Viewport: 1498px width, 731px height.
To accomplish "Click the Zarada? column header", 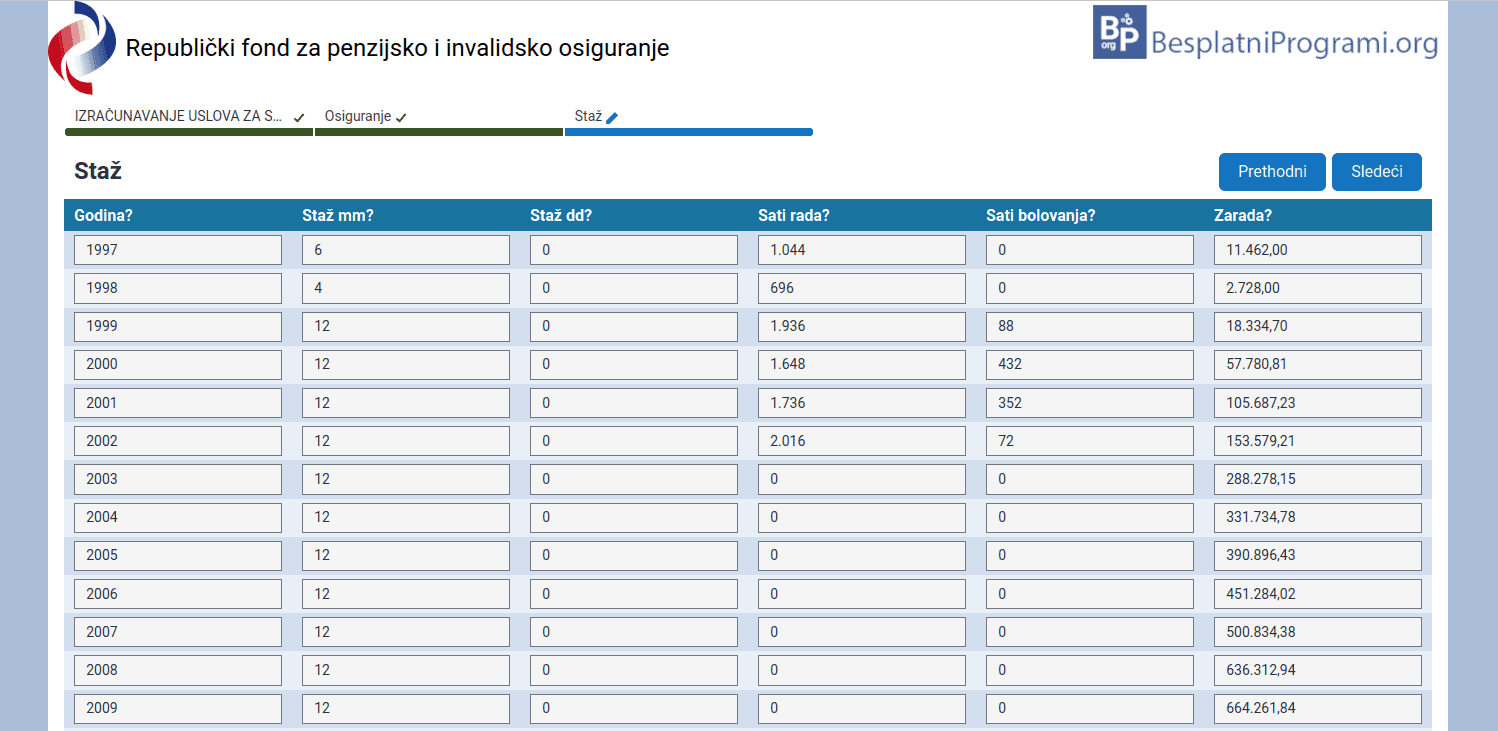I will click(1243, 215).
